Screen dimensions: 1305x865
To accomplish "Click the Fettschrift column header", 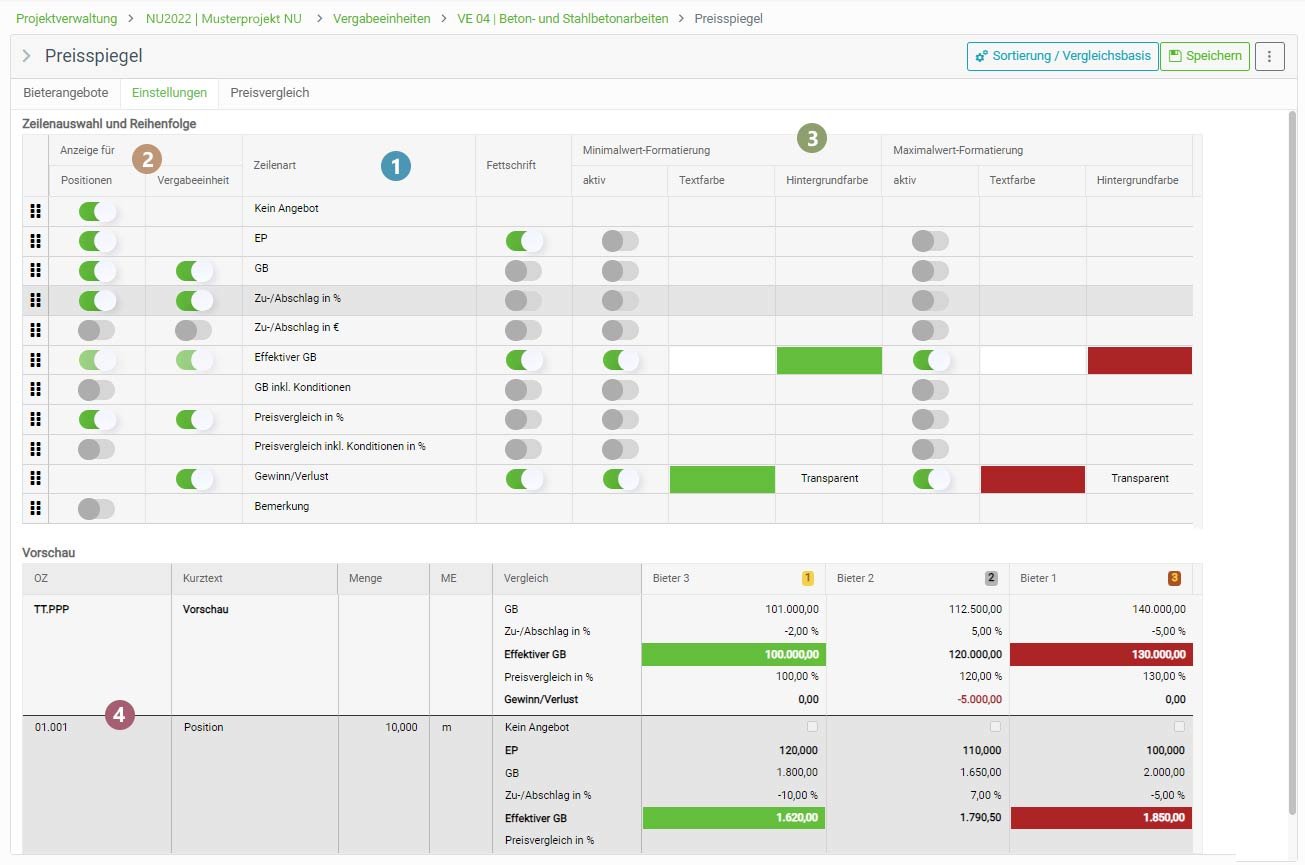I will pos(524,166).
